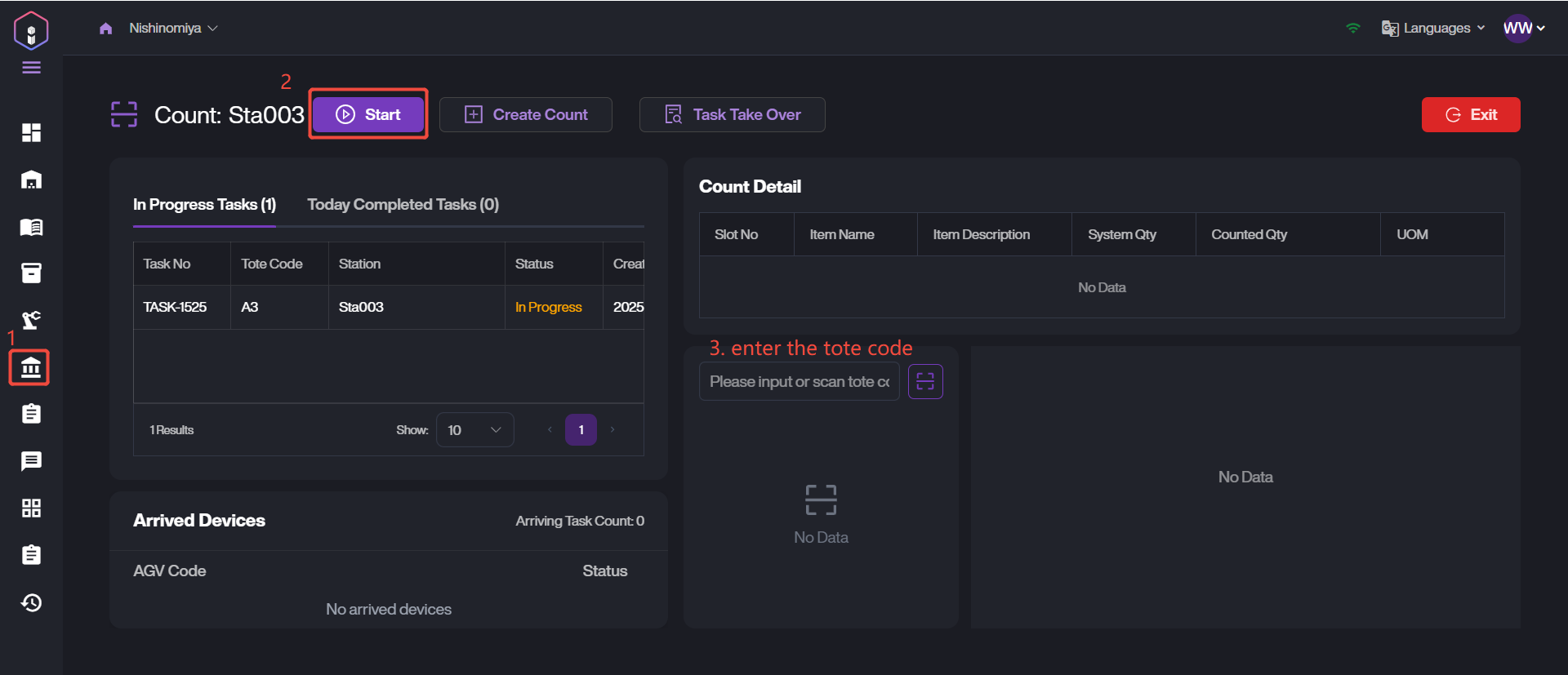1568x675 pixels.
Task: Switch to Today Completed Tasks tab
Action: 403,205
